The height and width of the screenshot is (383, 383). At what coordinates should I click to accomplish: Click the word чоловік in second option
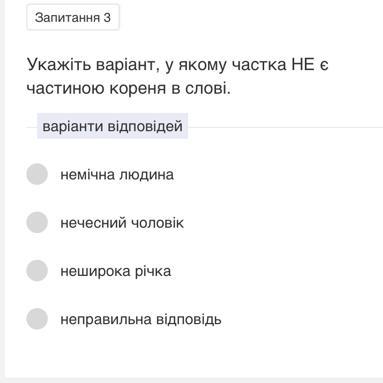pos(157,223)
